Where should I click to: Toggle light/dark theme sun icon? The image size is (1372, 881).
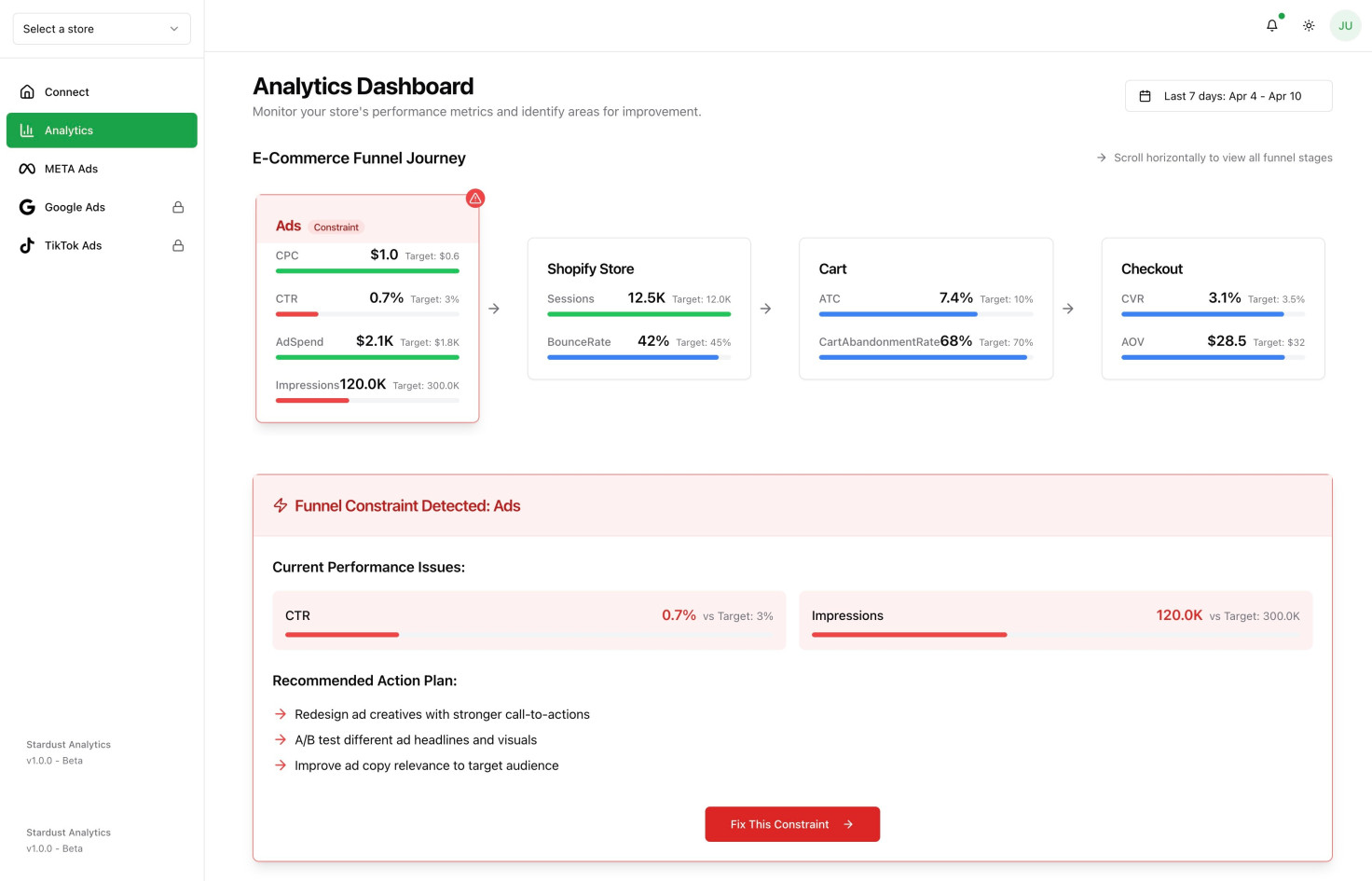point(1309,26)
